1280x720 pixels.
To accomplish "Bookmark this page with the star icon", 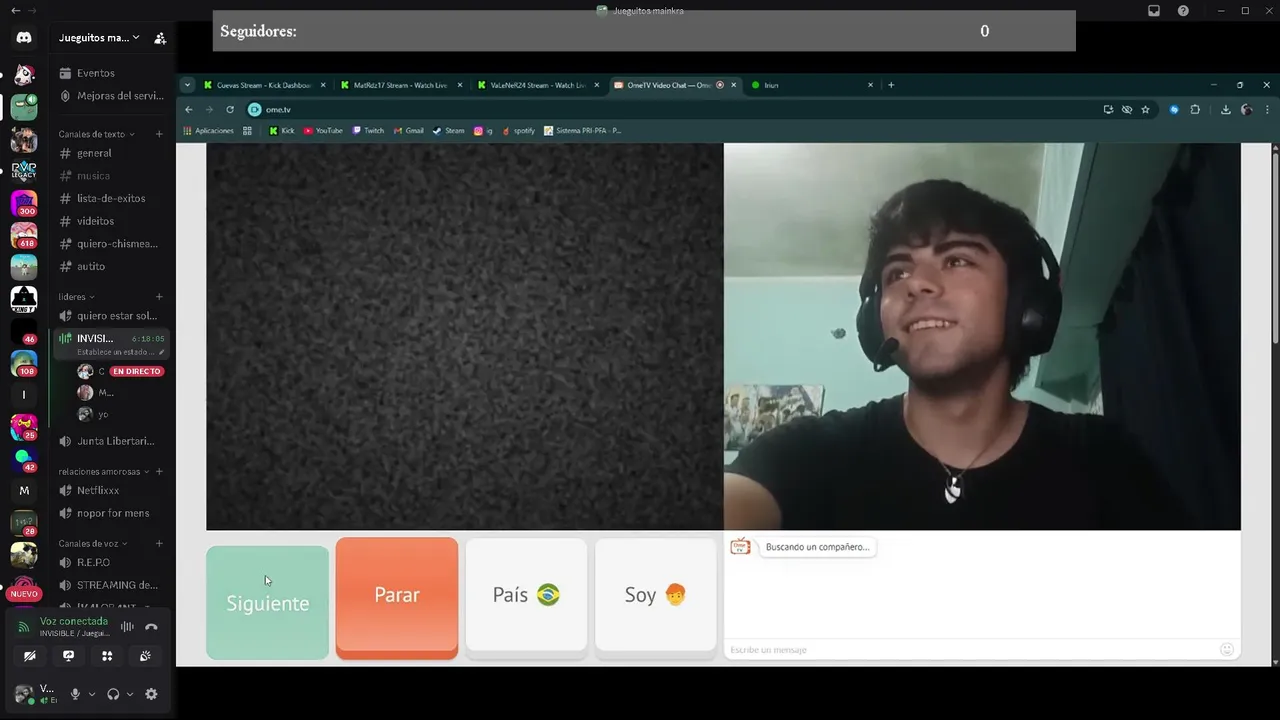I will tap(1146, 109).
